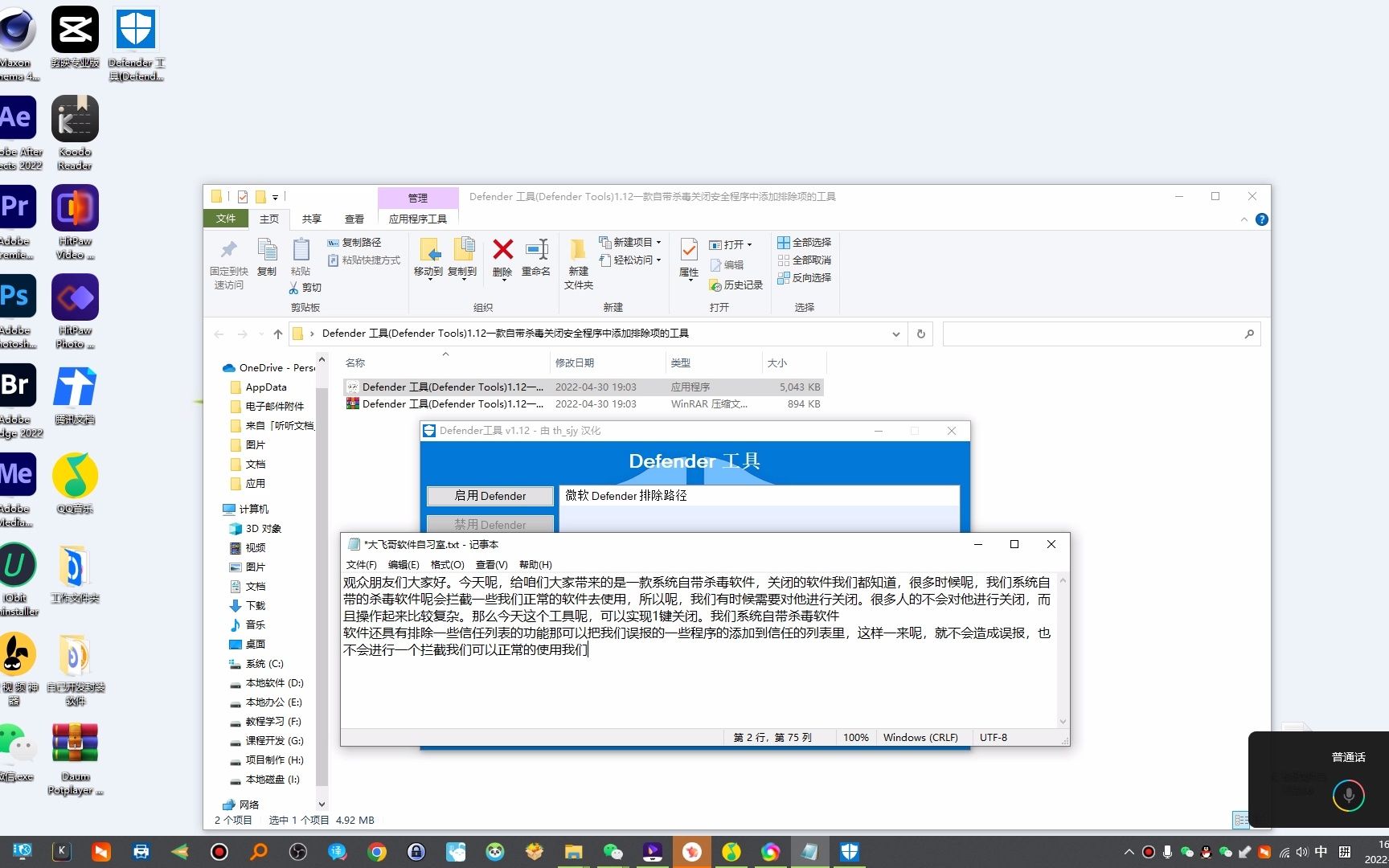Click 全部取消 deselect all
Screen dimensions: 1389x868
805,260
